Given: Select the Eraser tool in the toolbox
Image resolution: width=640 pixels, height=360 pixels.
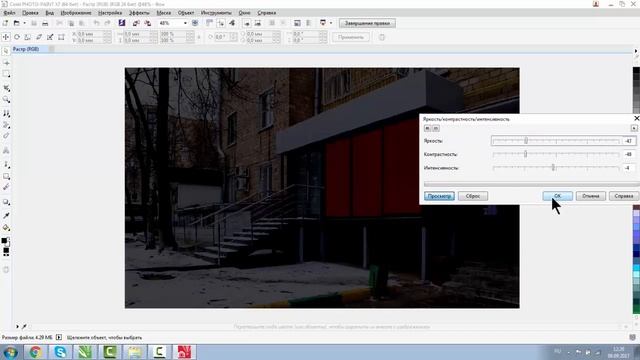Looking at the screenshot, I should pyautogui.click(x=6, y=136).
